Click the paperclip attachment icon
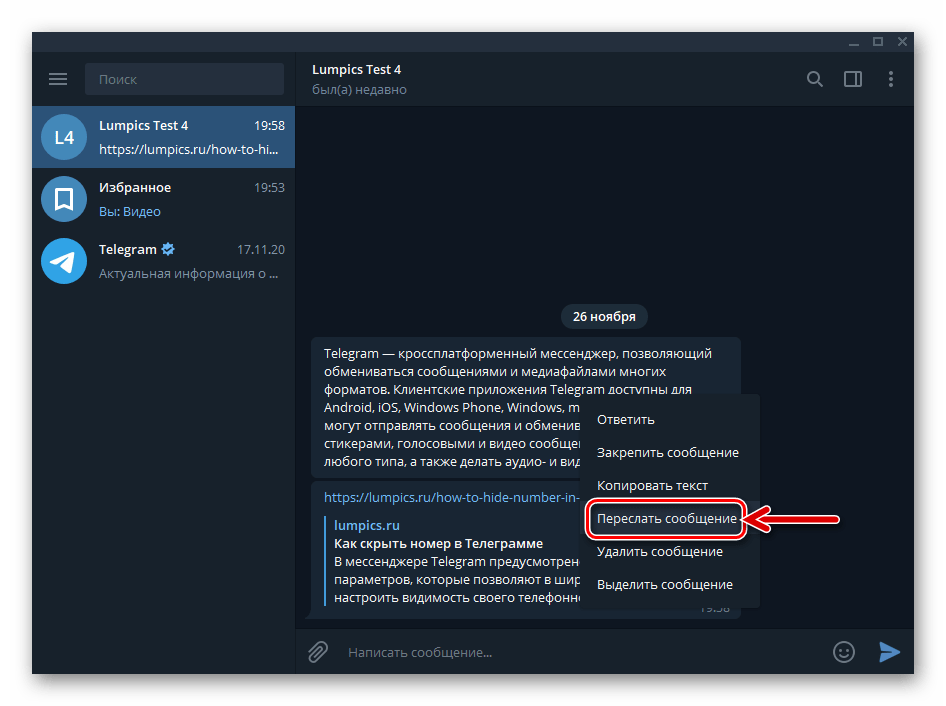Image resolution: width=946 pixels, height=706 pixels. [x=317, y=651]
